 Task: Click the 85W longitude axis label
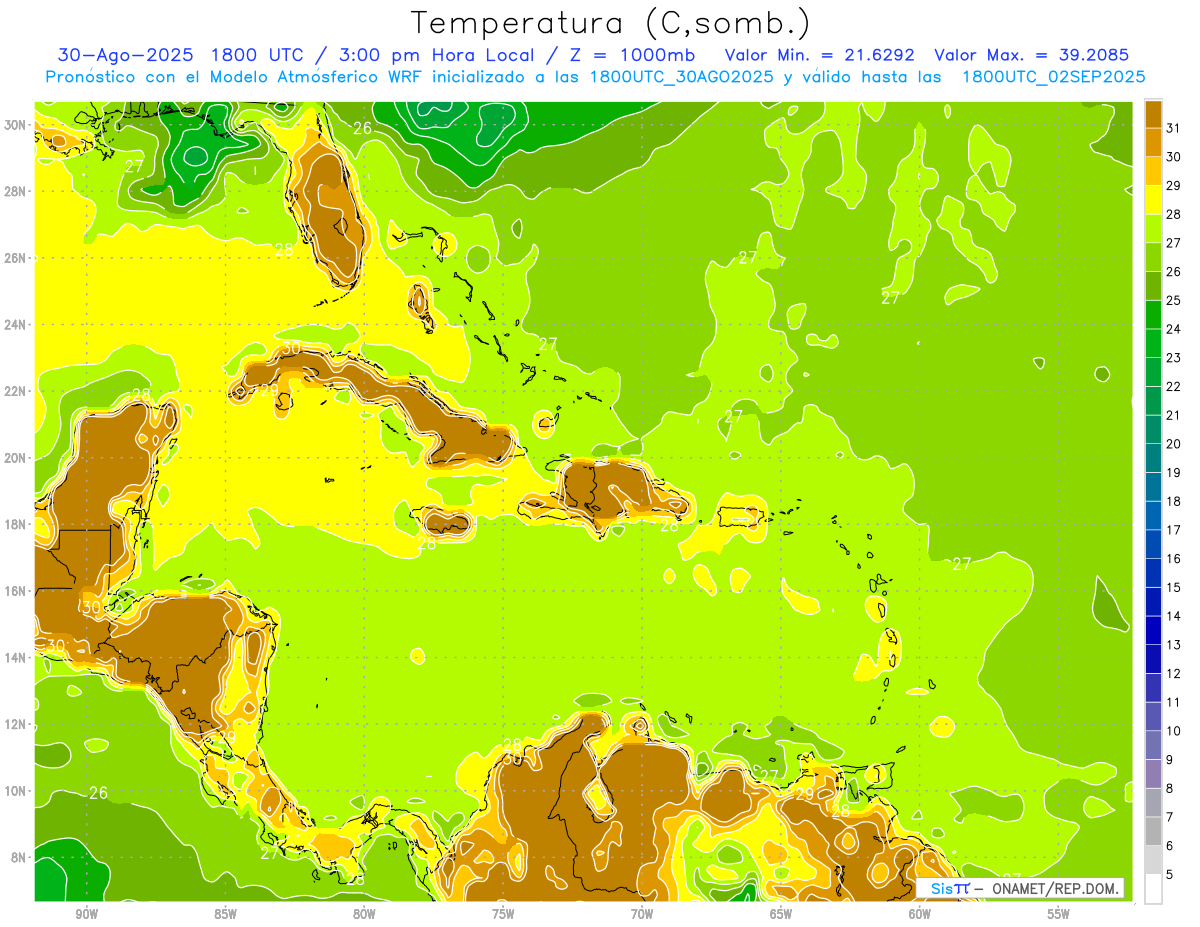click(225, 914)
